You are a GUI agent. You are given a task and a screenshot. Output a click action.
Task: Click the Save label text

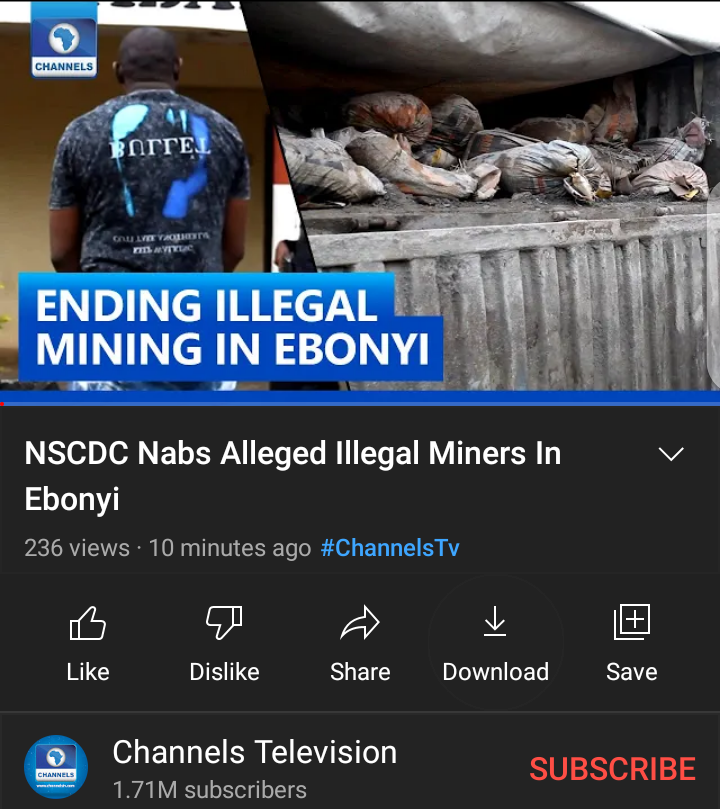click(632, 672)
